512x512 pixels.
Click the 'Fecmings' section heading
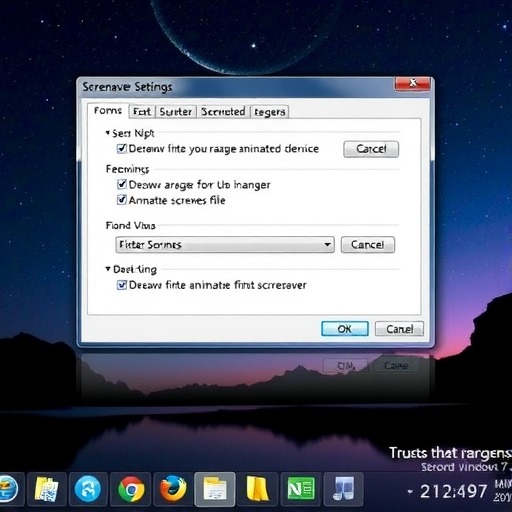click(x=127, y=169)
